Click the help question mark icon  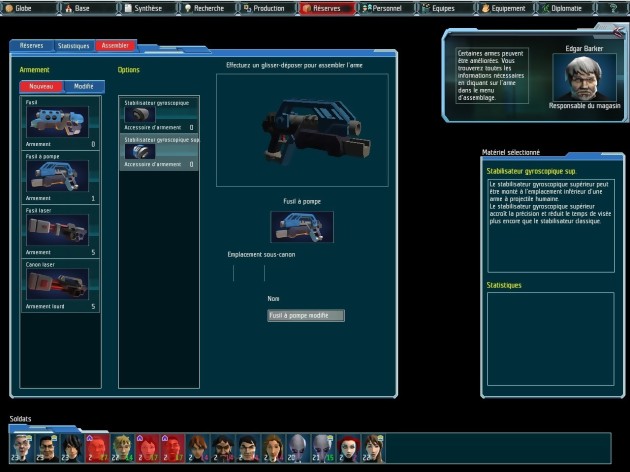click(611, 8)
